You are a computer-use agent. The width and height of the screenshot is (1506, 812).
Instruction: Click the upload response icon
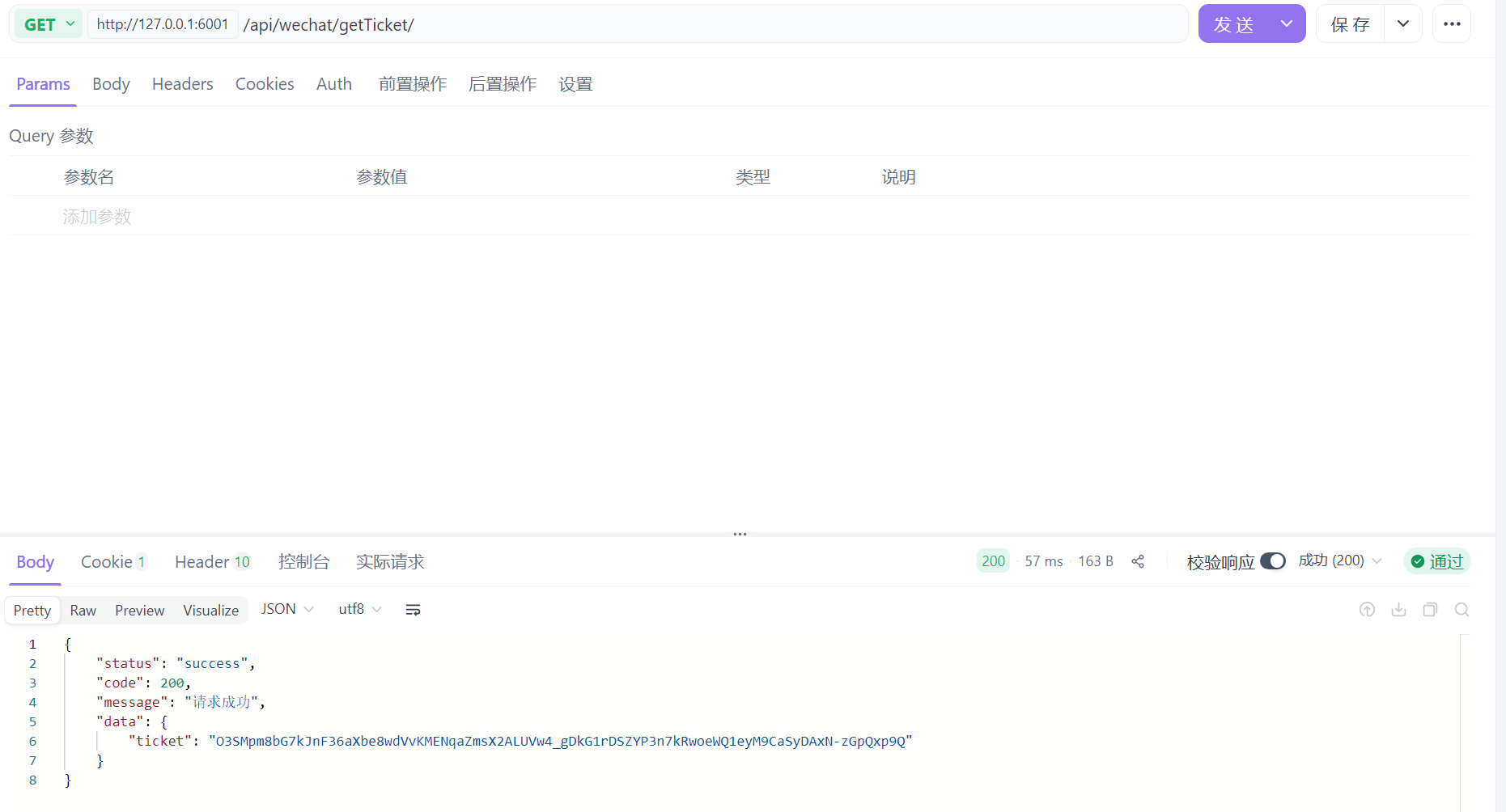click(x=1367, y=609)
